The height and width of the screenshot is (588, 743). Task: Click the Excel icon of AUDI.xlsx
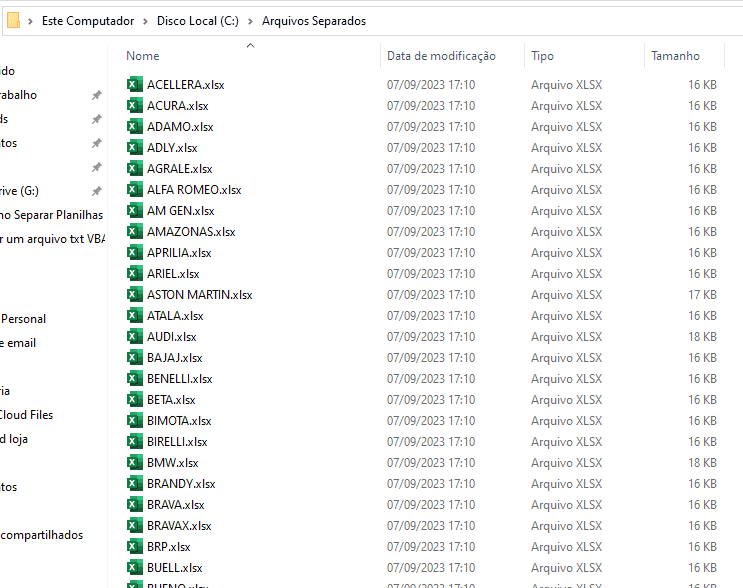(x=135, y=337)
